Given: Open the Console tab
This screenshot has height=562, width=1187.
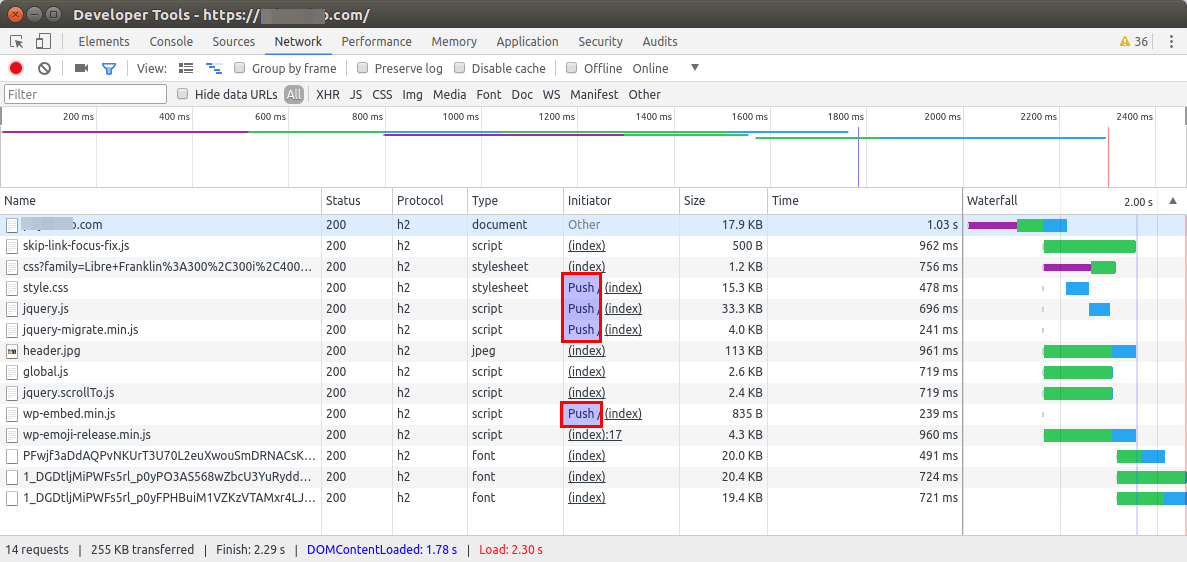Looking at the screenshot, I should tap(171, 42).
